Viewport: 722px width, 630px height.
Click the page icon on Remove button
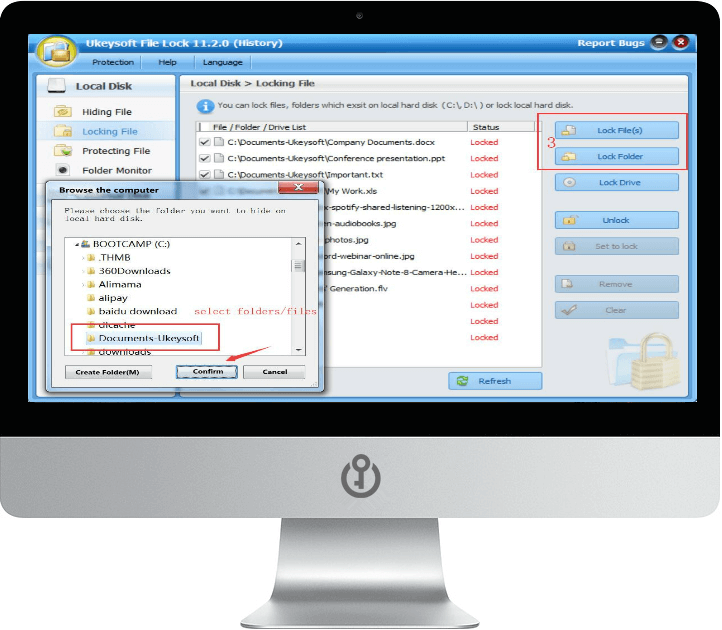point(567,284)
